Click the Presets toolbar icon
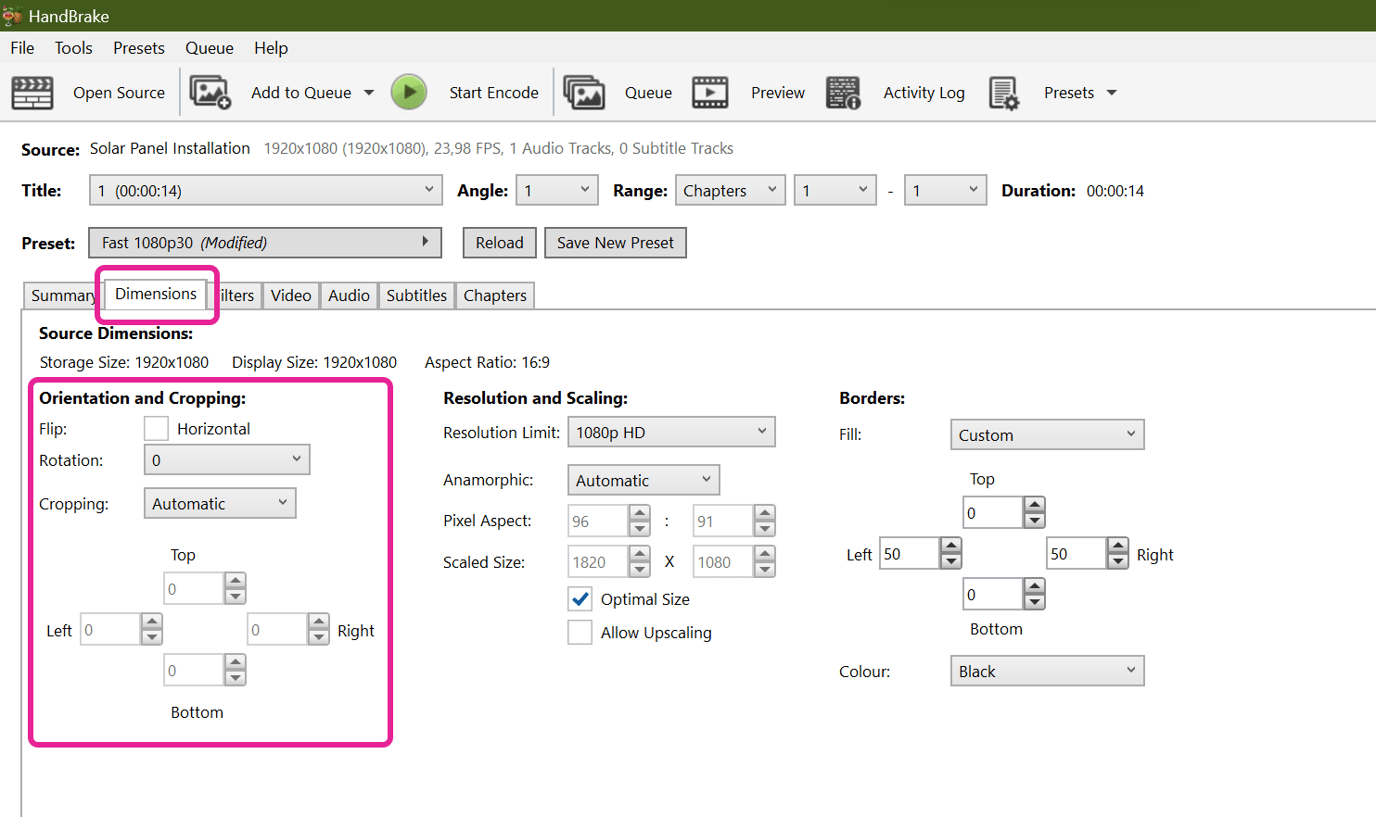 pyautogui.click(x=1004, y=92)
